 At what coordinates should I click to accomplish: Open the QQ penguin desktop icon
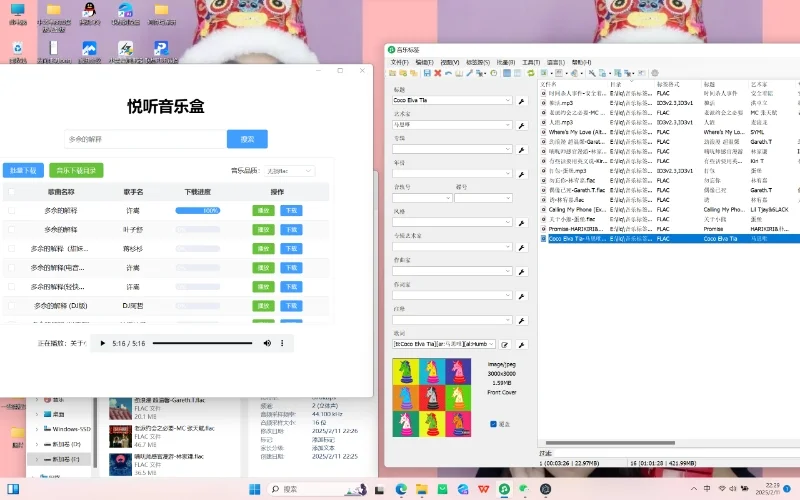point(90,13)
